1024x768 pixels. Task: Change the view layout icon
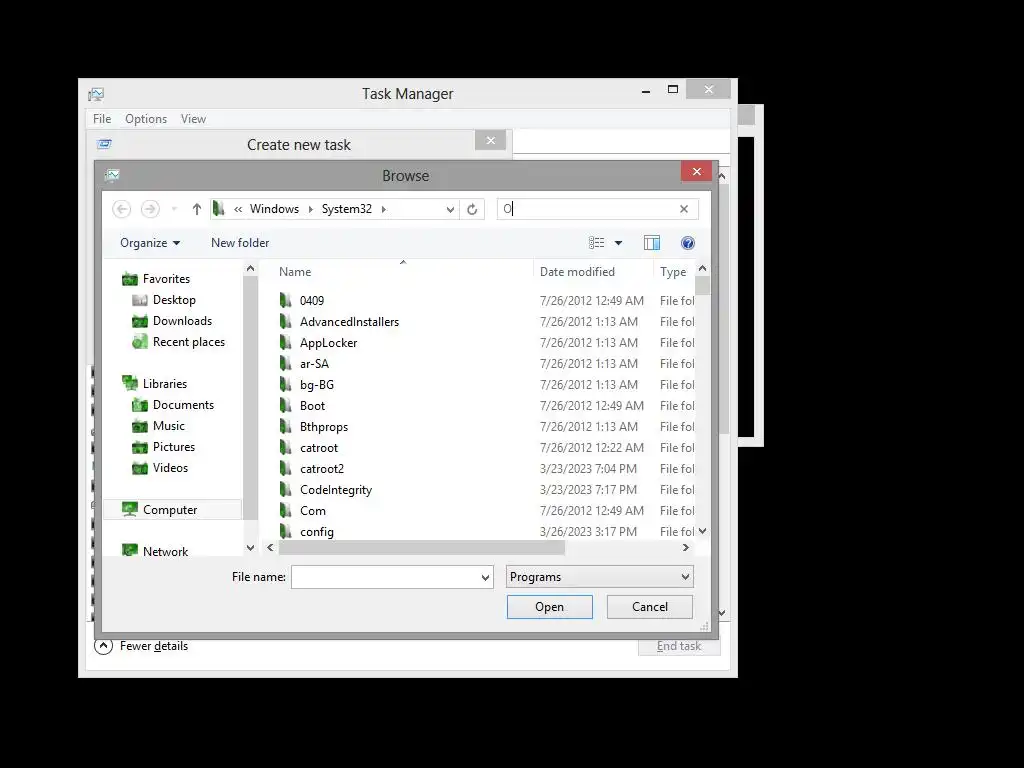tap(596, 243)
